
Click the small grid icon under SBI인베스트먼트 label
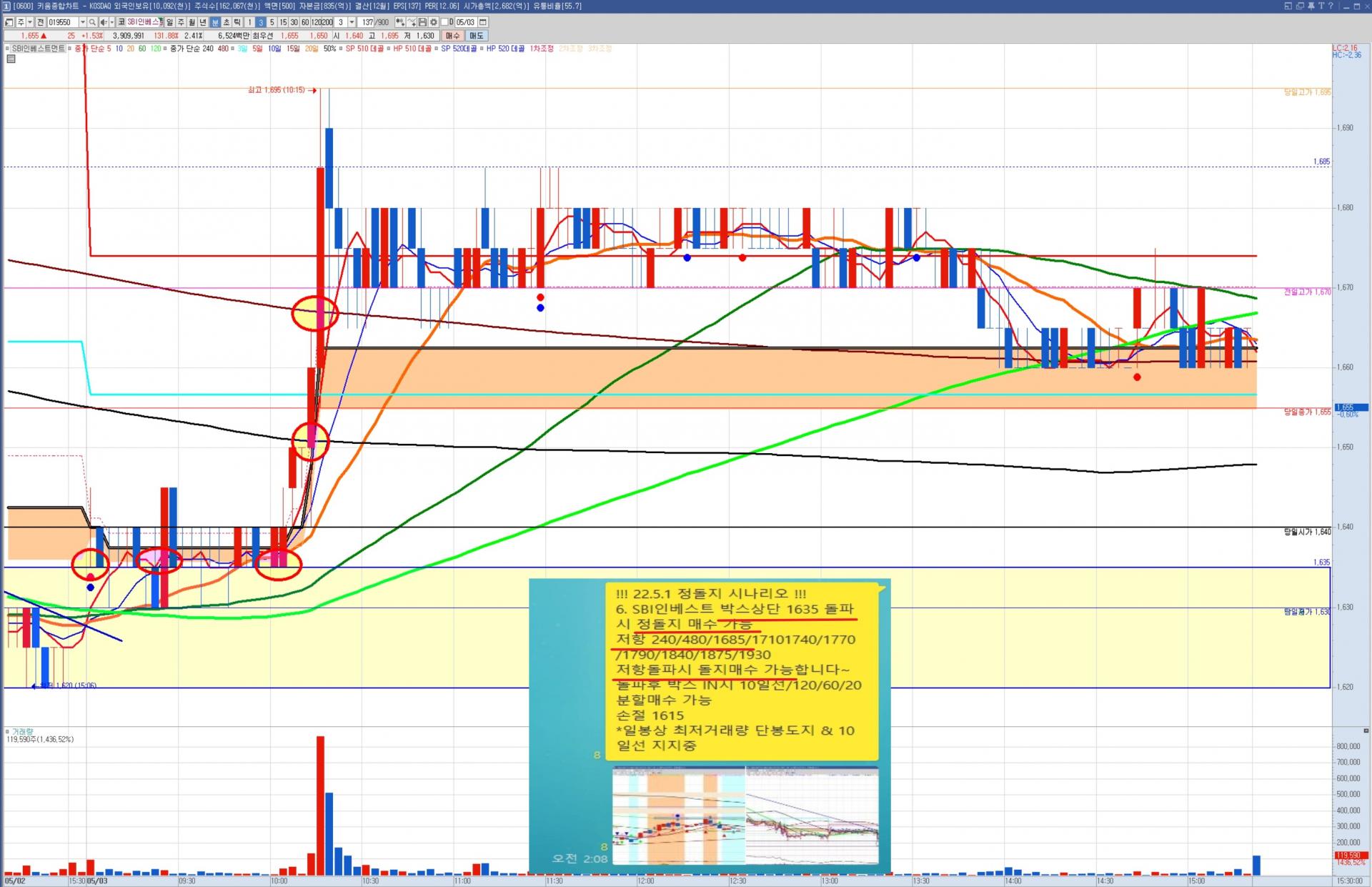pyautogui.click(x=11, y=59)
